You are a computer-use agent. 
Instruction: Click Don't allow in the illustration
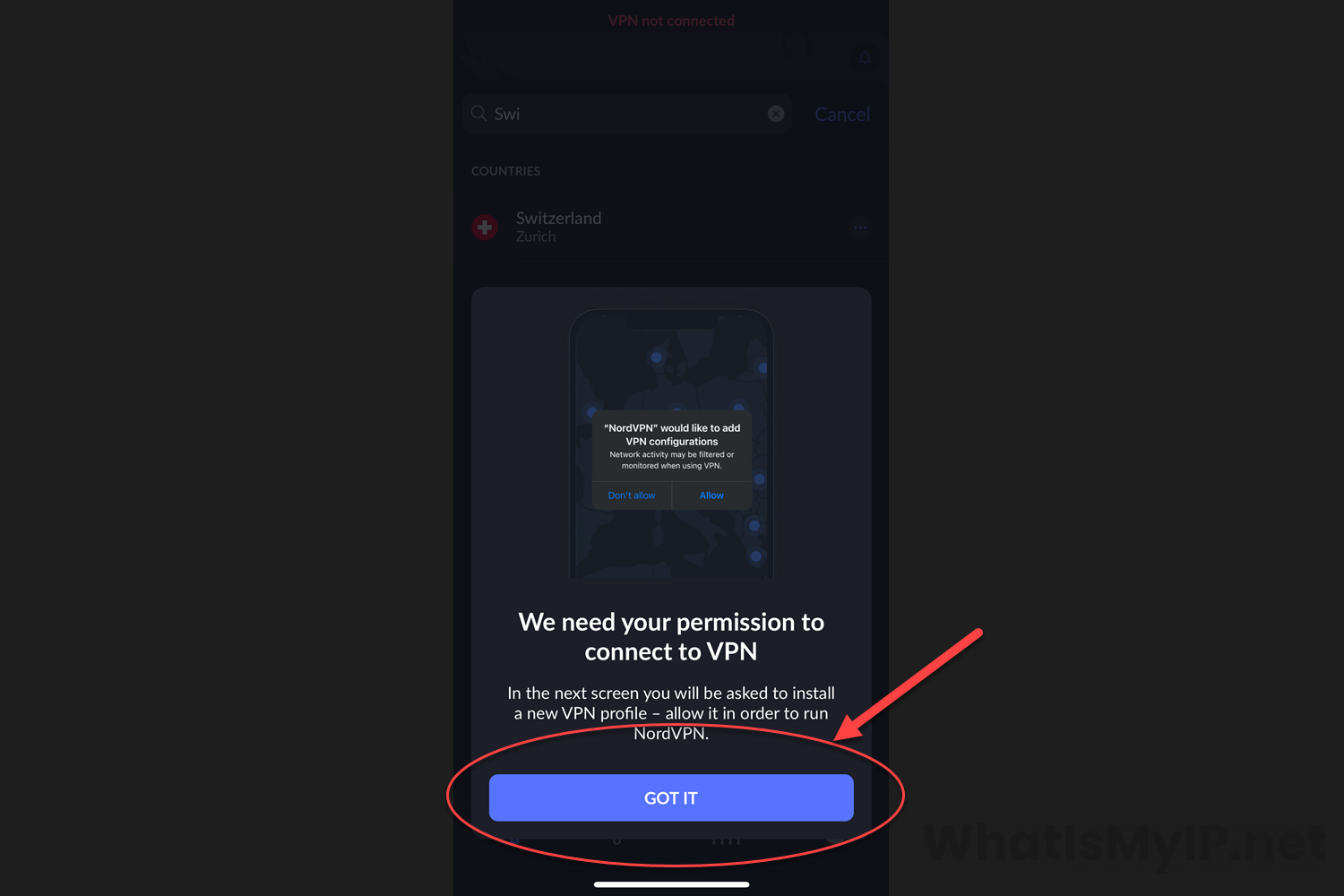click(x=632, y=495)
